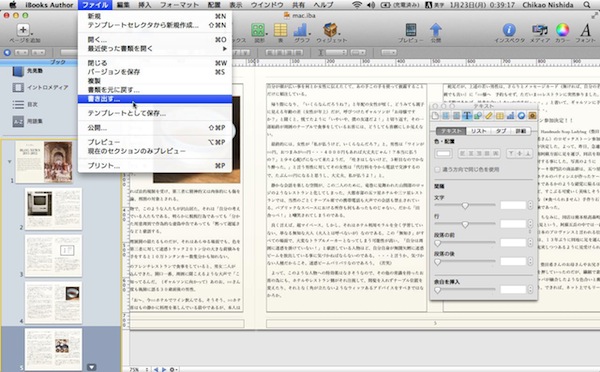The width and height of the screenshot is (600, 372).
Task: Select the Widget inspector icon
Action: click(x=532, y=116)
